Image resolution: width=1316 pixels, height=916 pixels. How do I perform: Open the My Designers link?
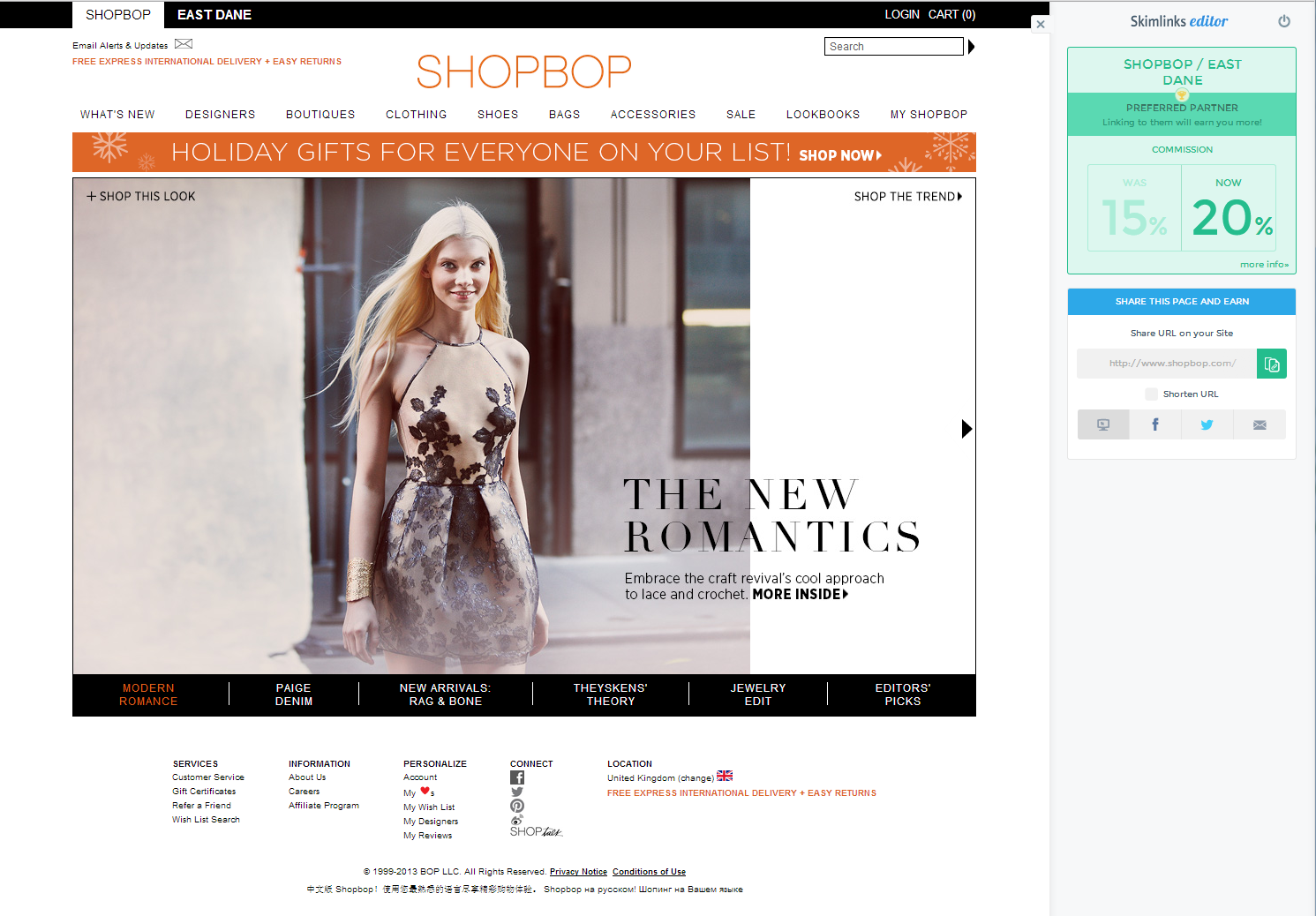tap(431, 822)
